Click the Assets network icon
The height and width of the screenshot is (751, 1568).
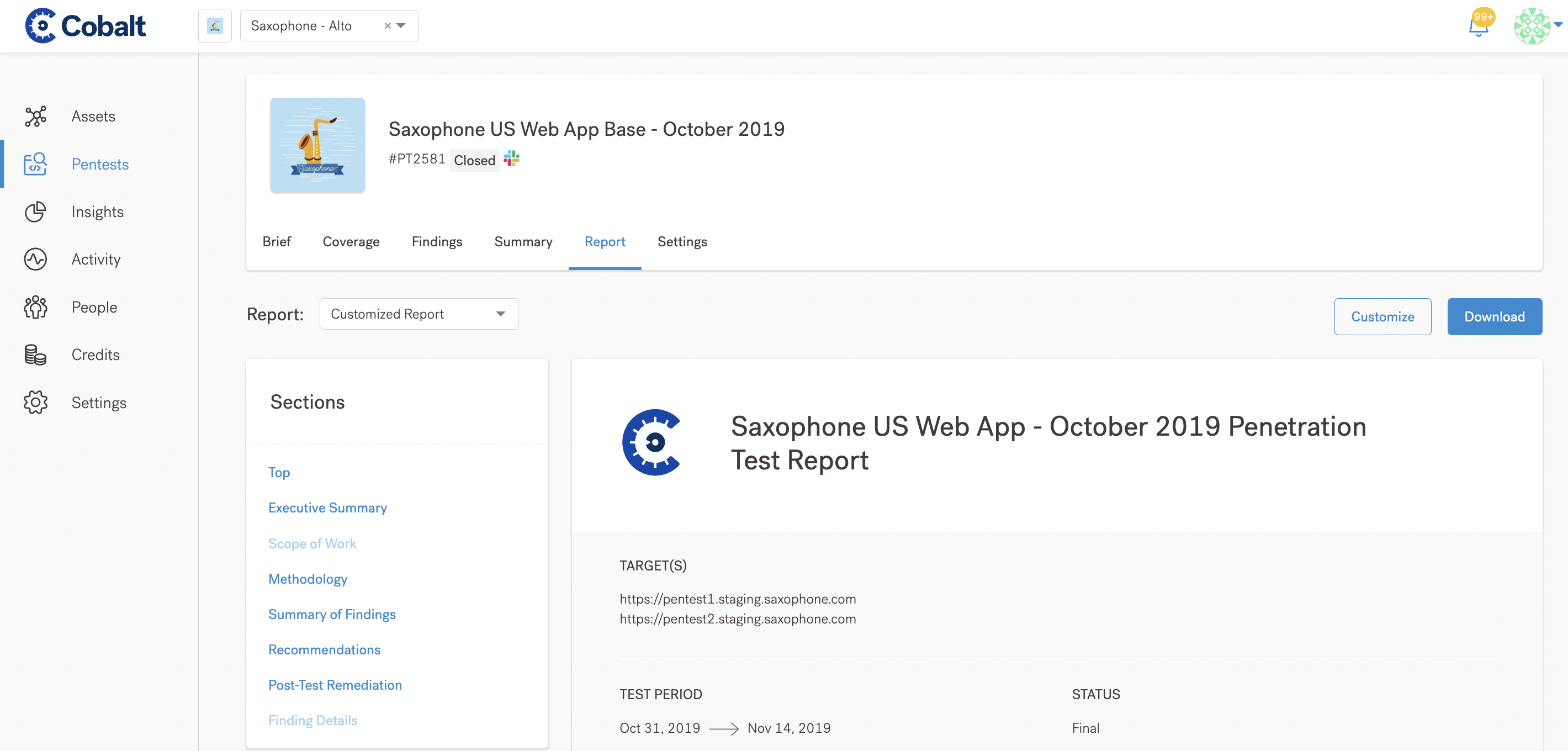point(35,117)
